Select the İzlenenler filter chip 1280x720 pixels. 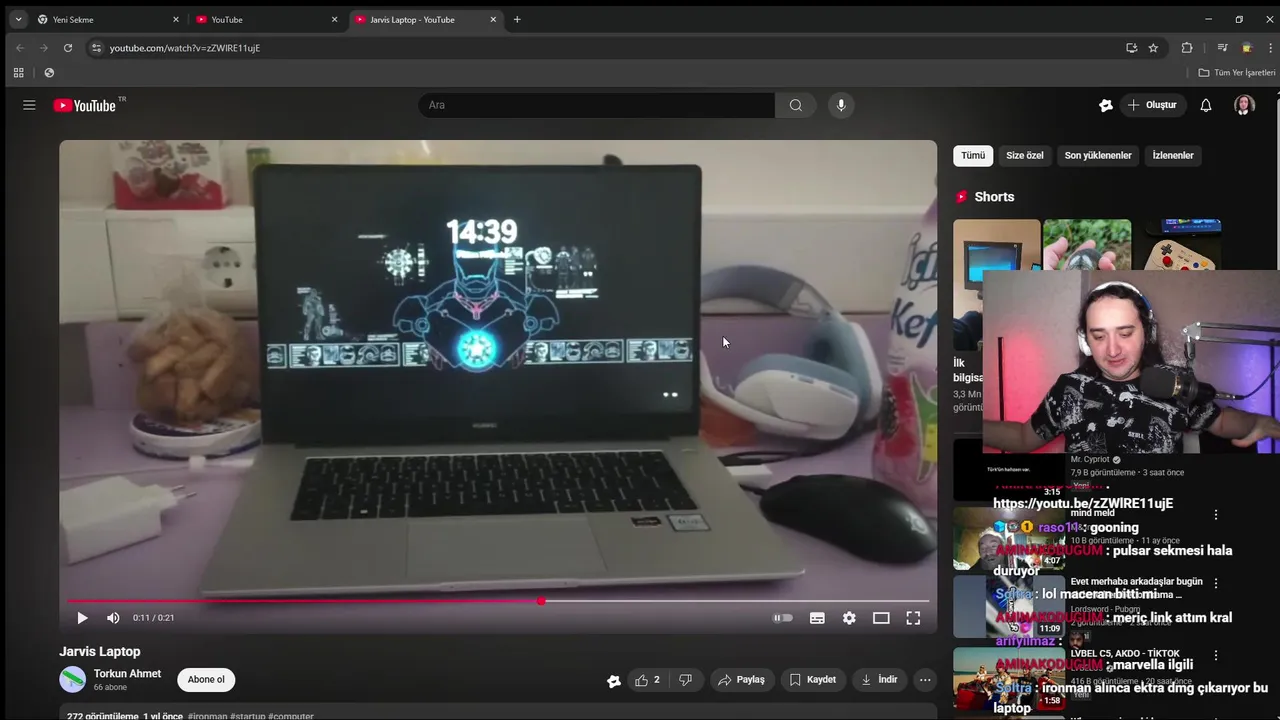[x=1173, y=155]
